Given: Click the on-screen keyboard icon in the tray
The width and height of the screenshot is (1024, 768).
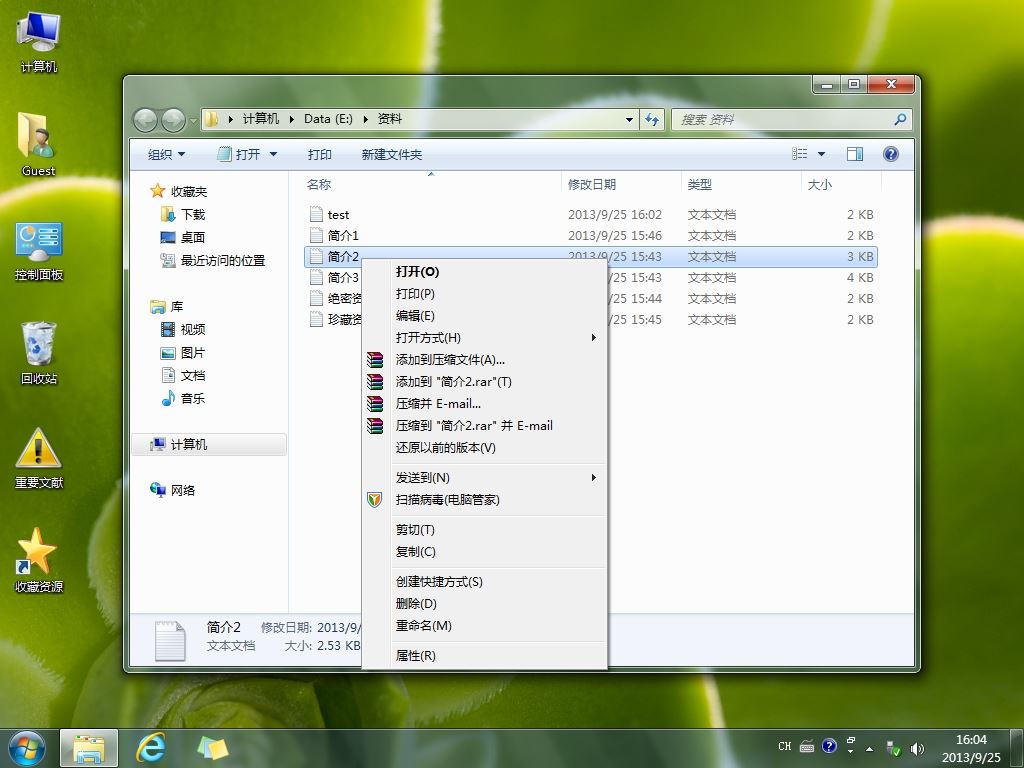Looking at the screenshot, I should click(807, 746).
